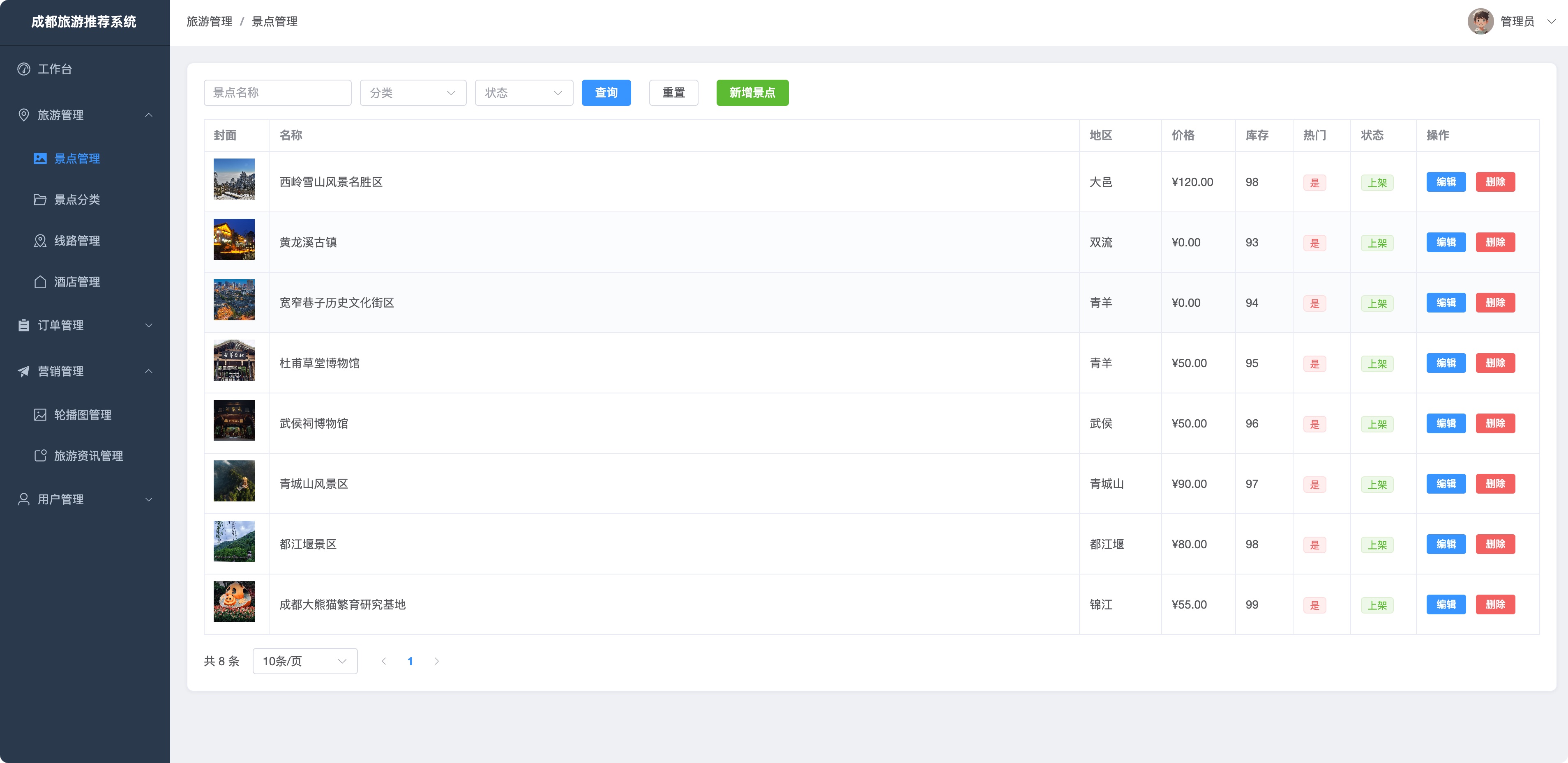Go to next page arrow in pagination
Screen dimensions: 1568x763
coord(436,661)
